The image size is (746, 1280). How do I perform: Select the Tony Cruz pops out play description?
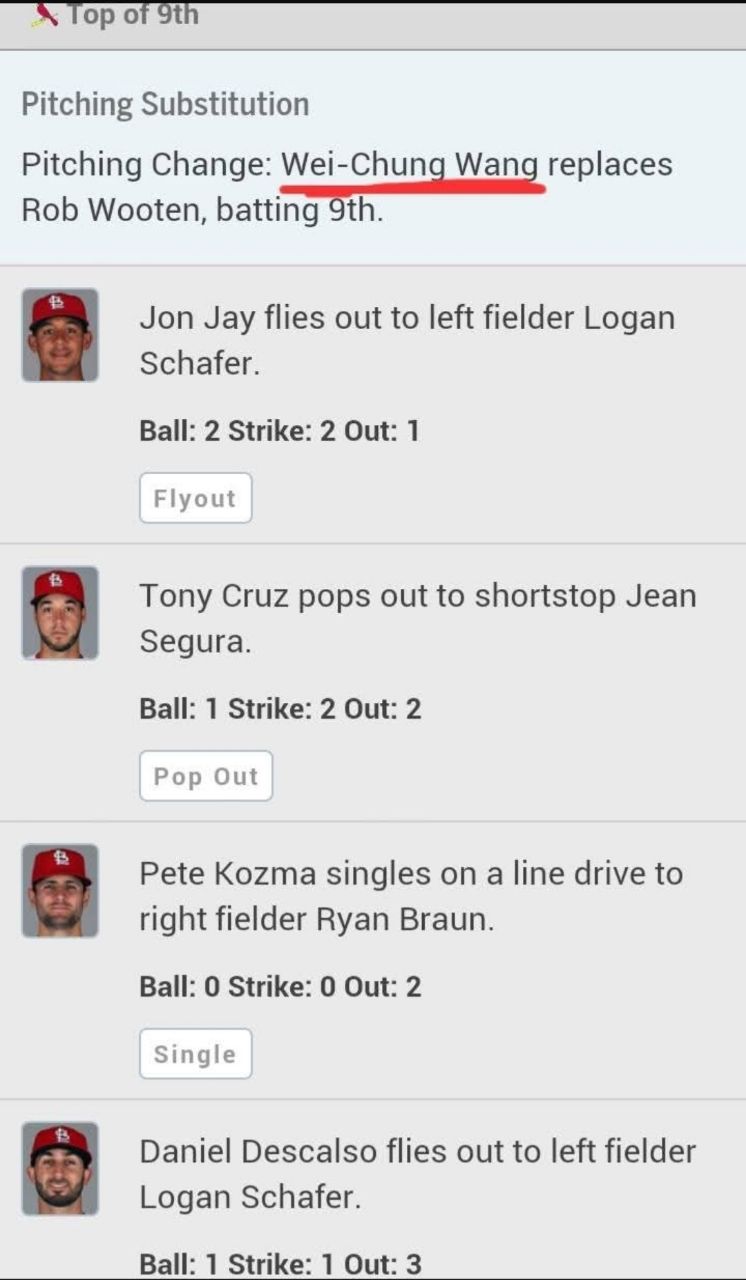(417, 618)
